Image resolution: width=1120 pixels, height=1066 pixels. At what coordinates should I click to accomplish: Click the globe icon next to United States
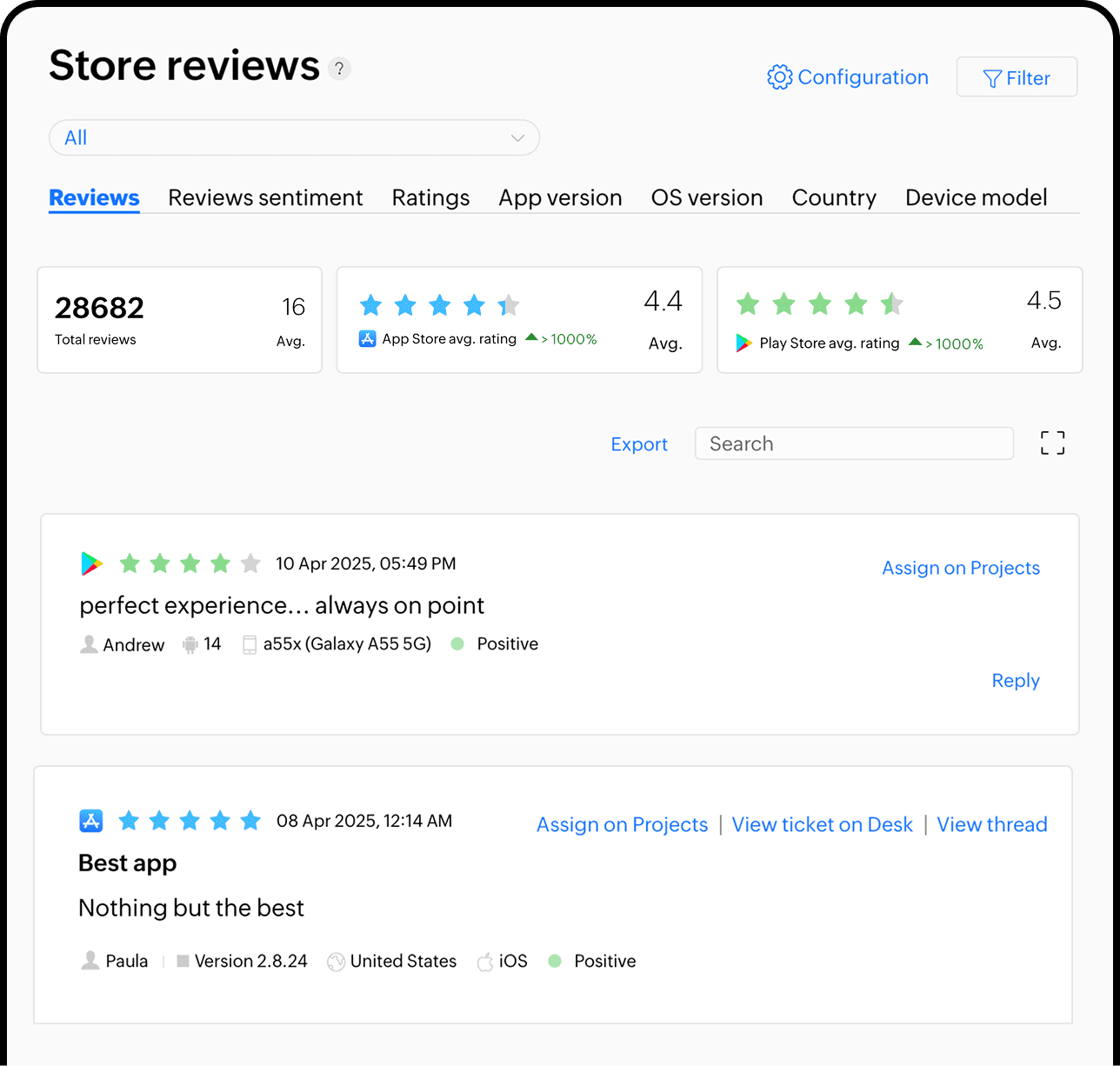pyautogui.click(x=337, y=962)
